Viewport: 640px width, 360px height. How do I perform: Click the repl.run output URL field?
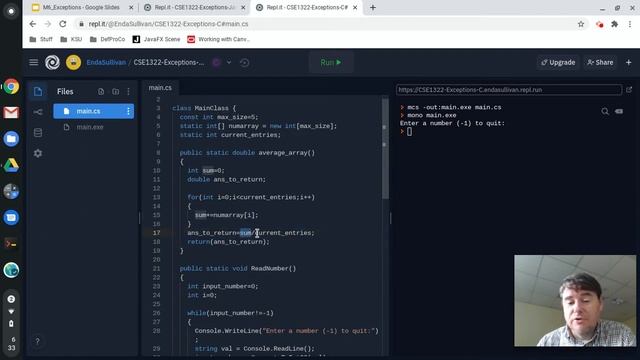click(509, 89)
